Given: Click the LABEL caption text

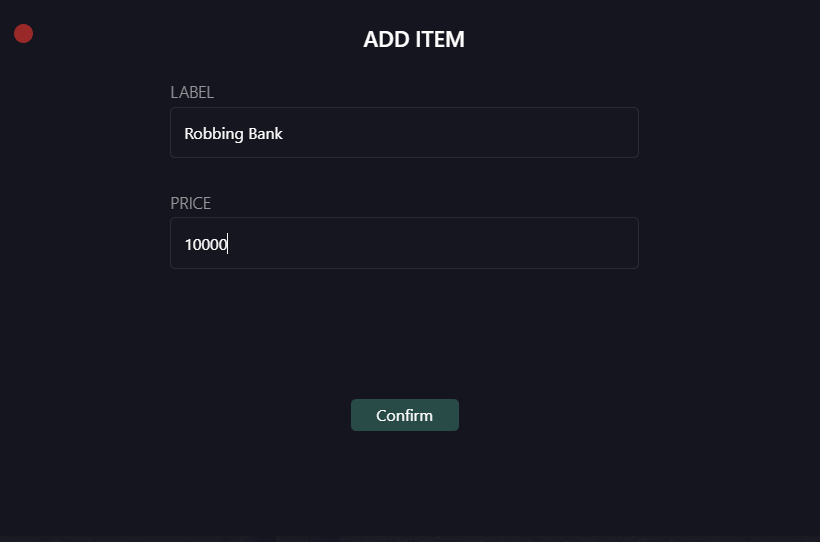Looking at the screenshot, I should pos(192,92).
